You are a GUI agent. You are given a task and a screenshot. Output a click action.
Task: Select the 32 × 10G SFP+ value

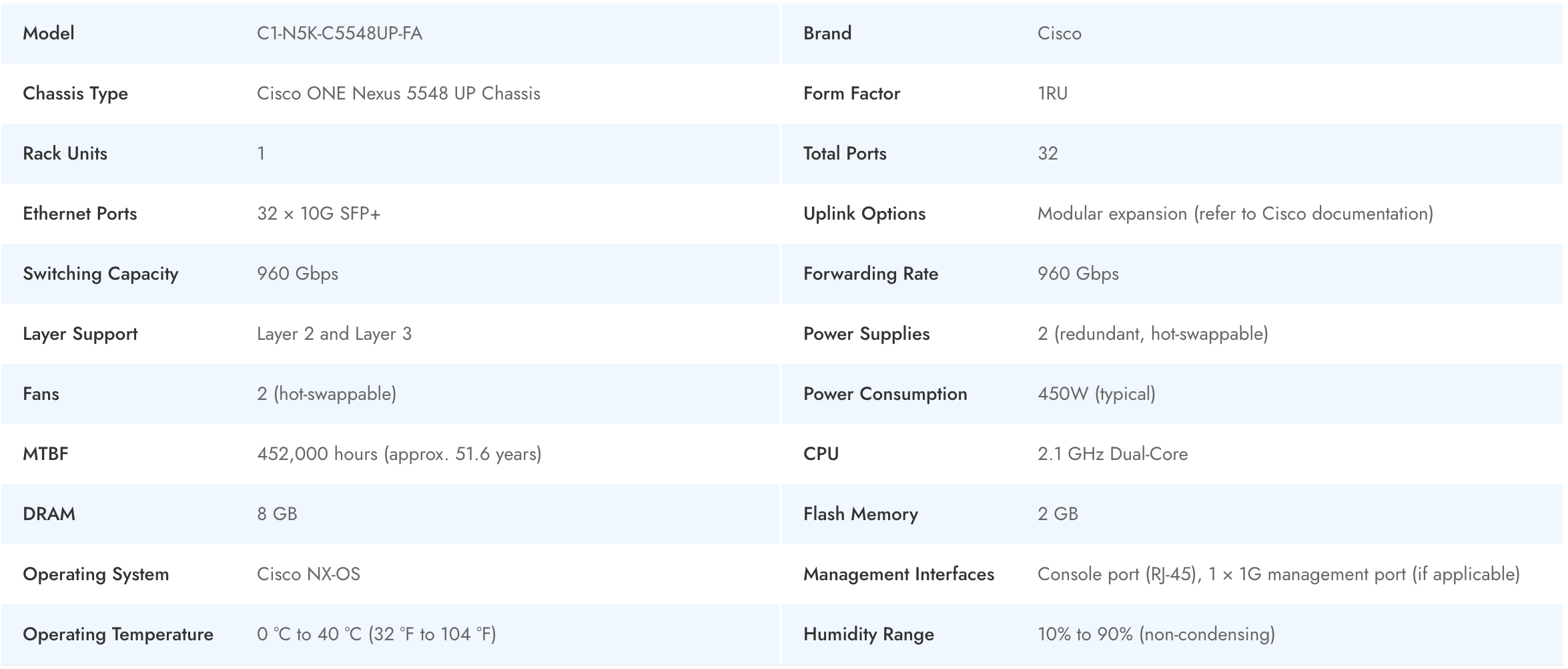318,214
